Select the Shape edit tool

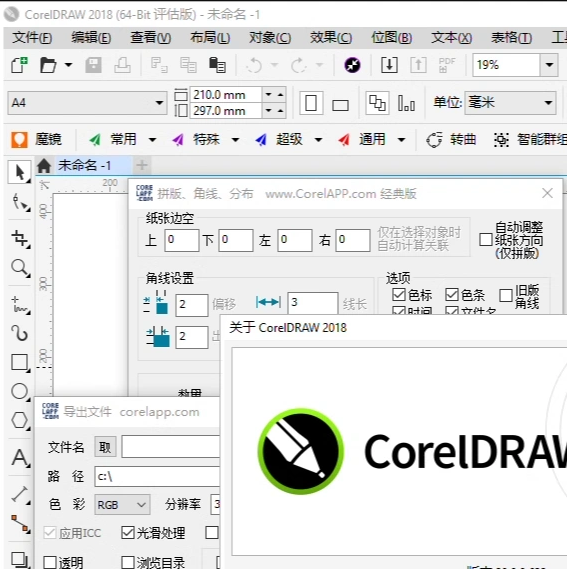pos(20,202)
